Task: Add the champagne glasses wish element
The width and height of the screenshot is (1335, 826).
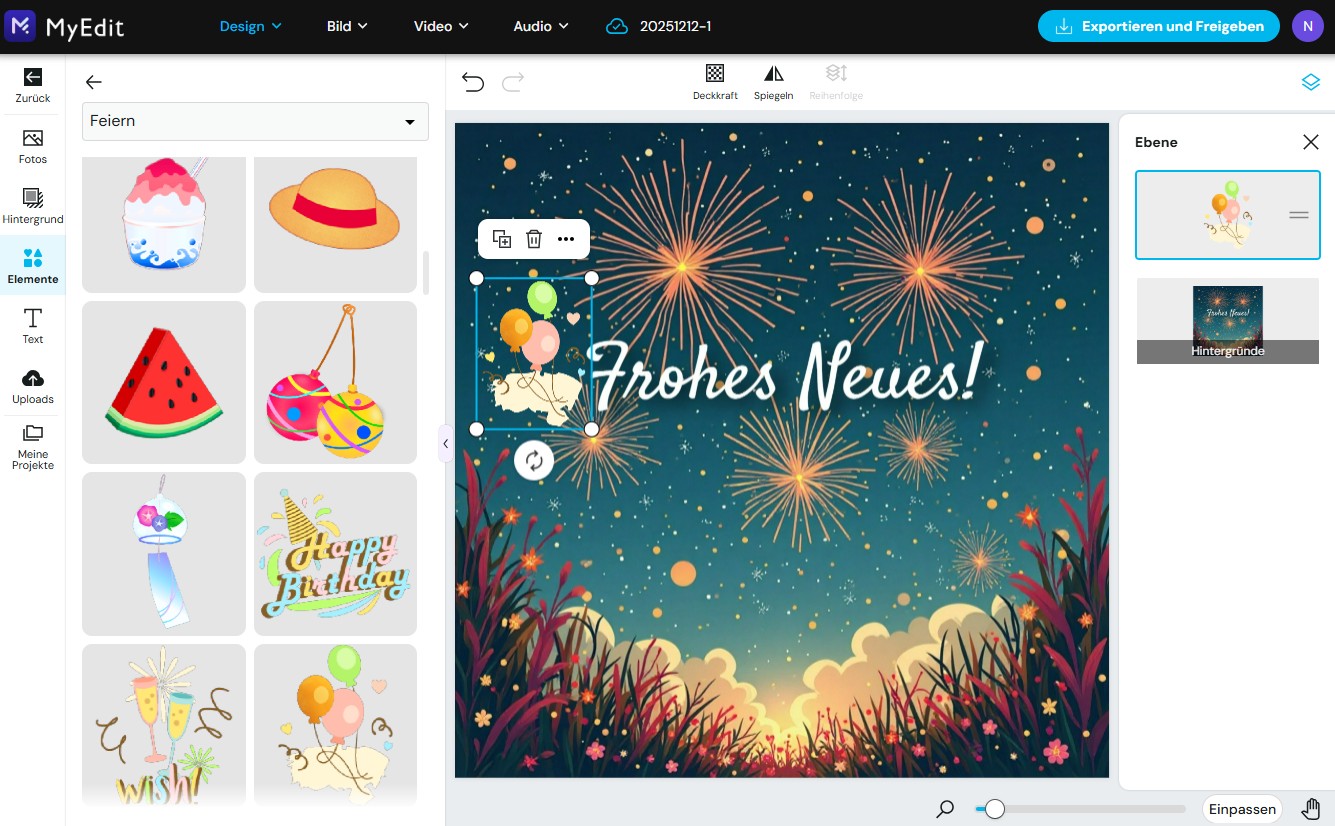Action: [164, 725]
